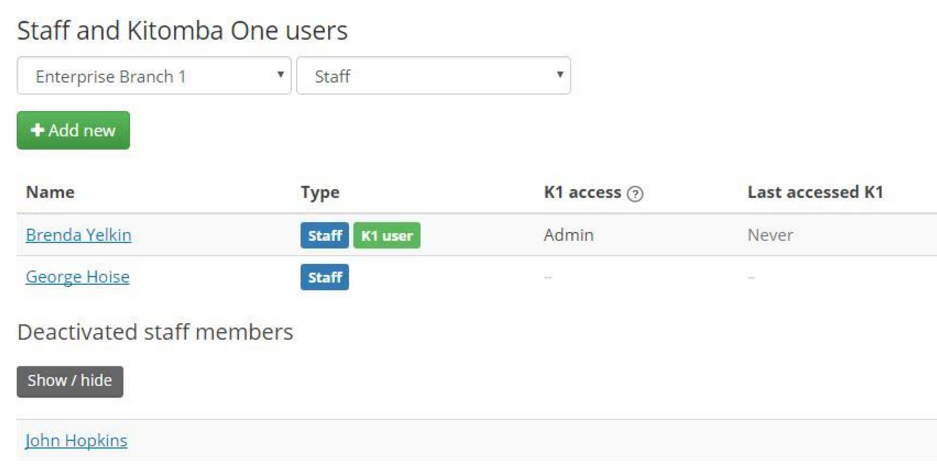Click the arrow of the Enterprise Branch dropdown
The image size is (937, 471).
(280, 75)
